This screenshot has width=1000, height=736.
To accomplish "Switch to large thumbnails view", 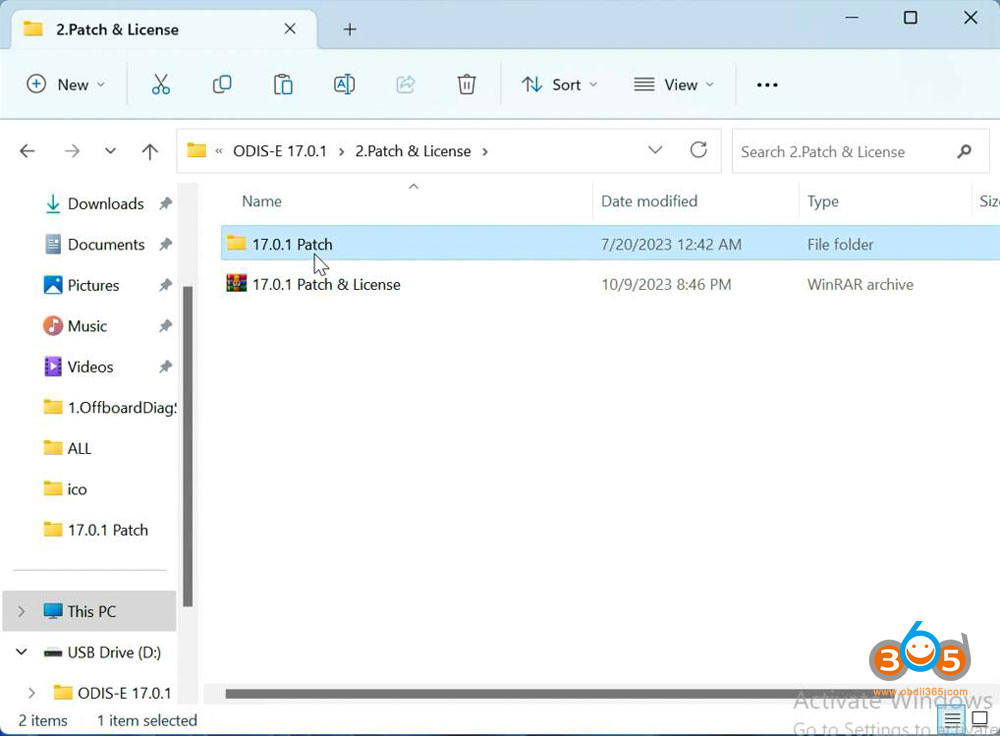I will tap(980, 718).
